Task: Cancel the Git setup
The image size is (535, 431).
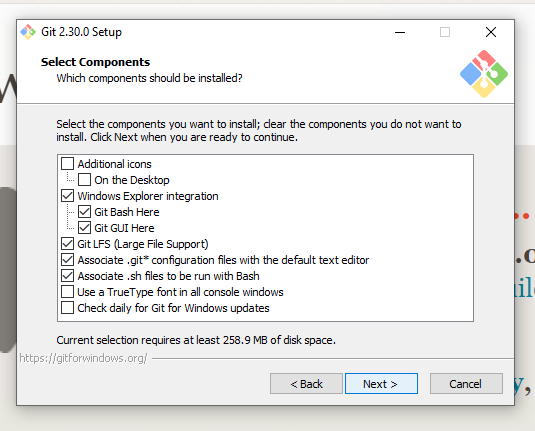Action: click(x=466, y=384)
